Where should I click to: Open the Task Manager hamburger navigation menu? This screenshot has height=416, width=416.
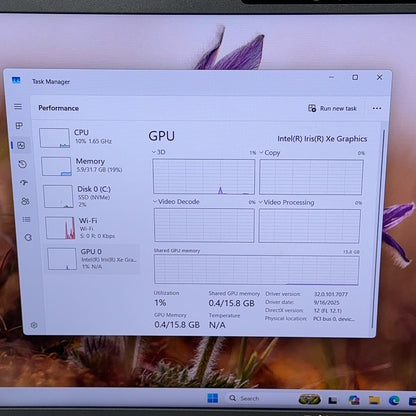[18, 106]
